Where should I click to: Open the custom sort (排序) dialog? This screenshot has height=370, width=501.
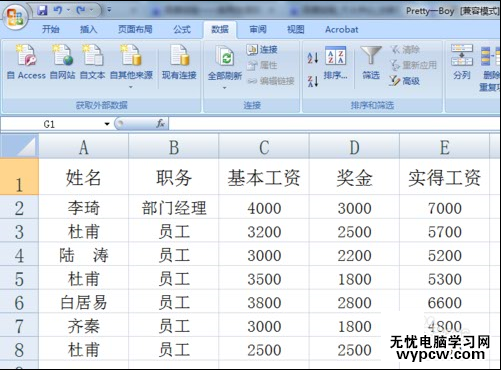[x=335, y=63]
